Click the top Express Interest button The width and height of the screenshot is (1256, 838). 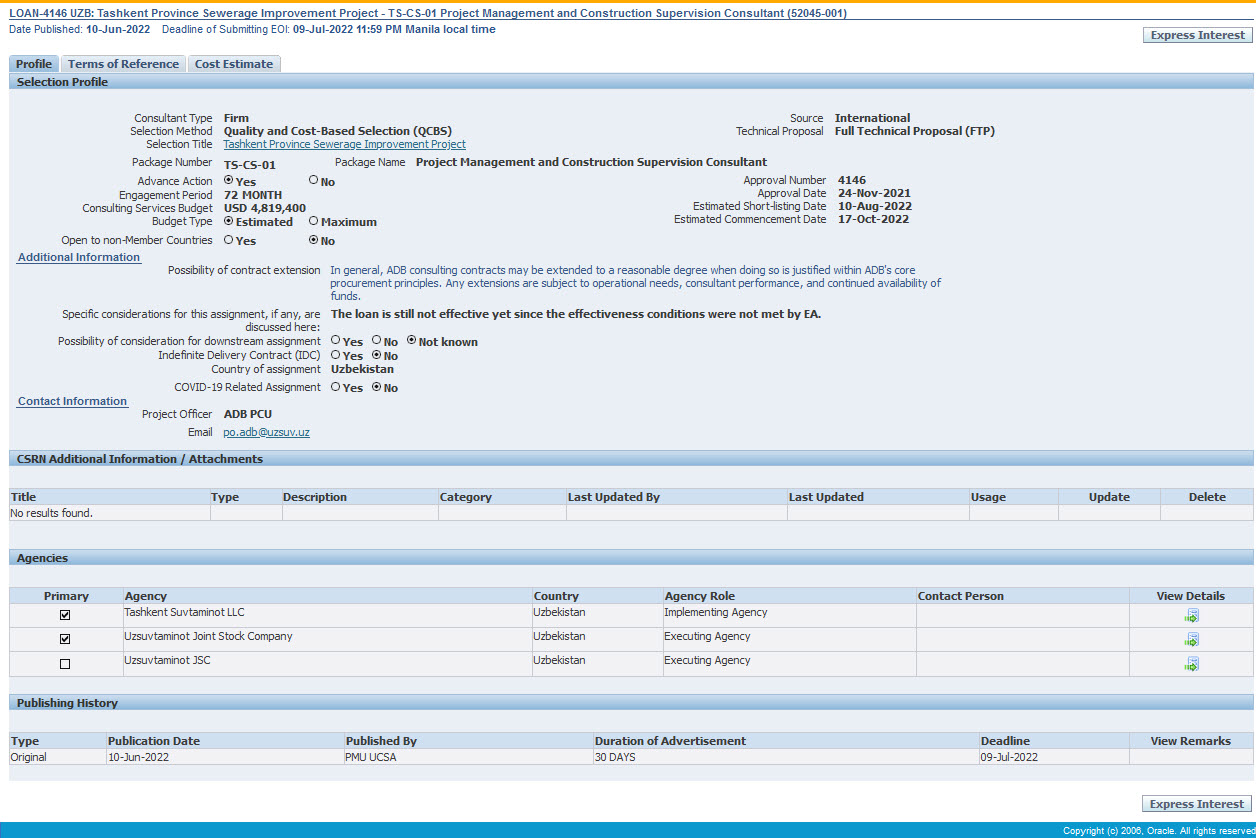[1197, 35]
